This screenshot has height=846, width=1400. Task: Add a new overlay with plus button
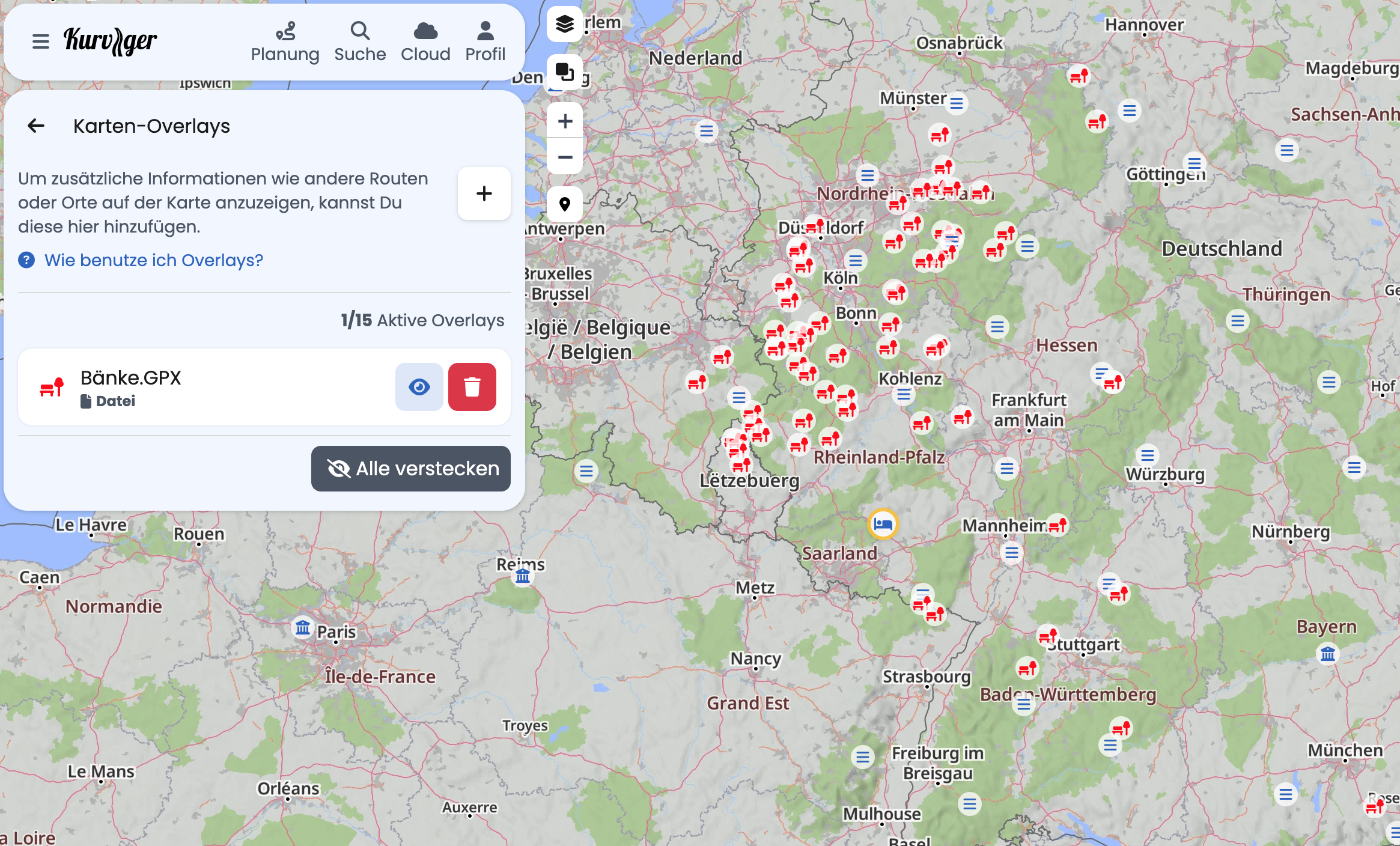point(484,193)
